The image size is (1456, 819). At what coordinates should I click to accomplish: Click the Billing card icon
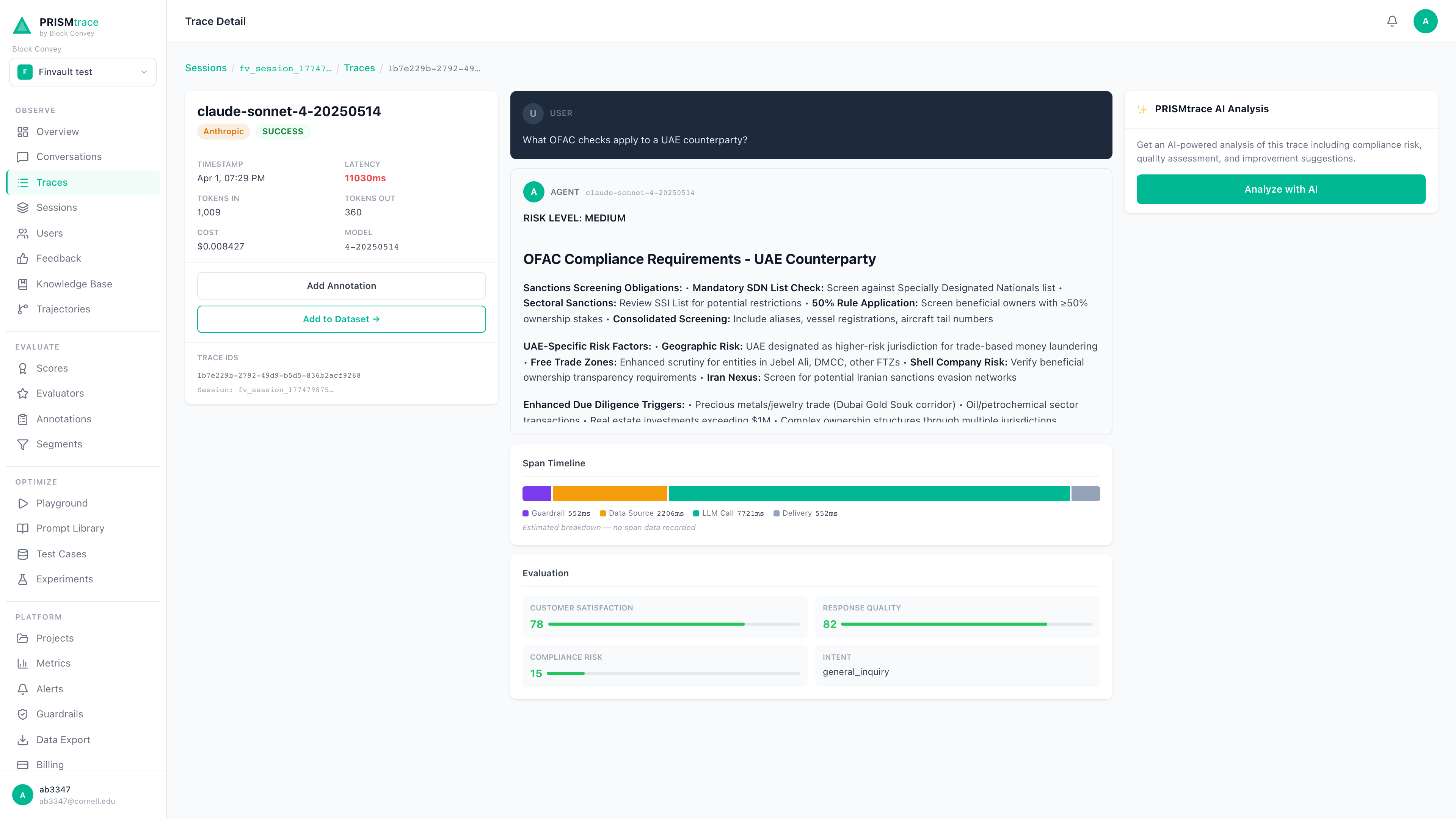coord(23,765)
